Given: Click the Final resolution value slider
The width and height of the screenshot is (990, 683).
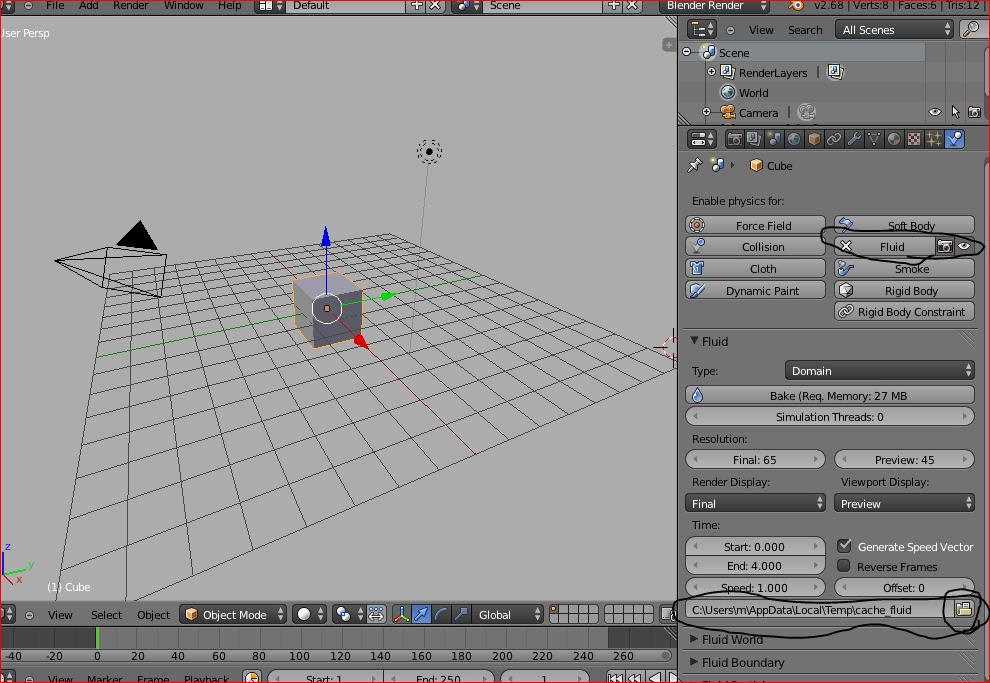Looking at the screenshot, I should (755, 459).
